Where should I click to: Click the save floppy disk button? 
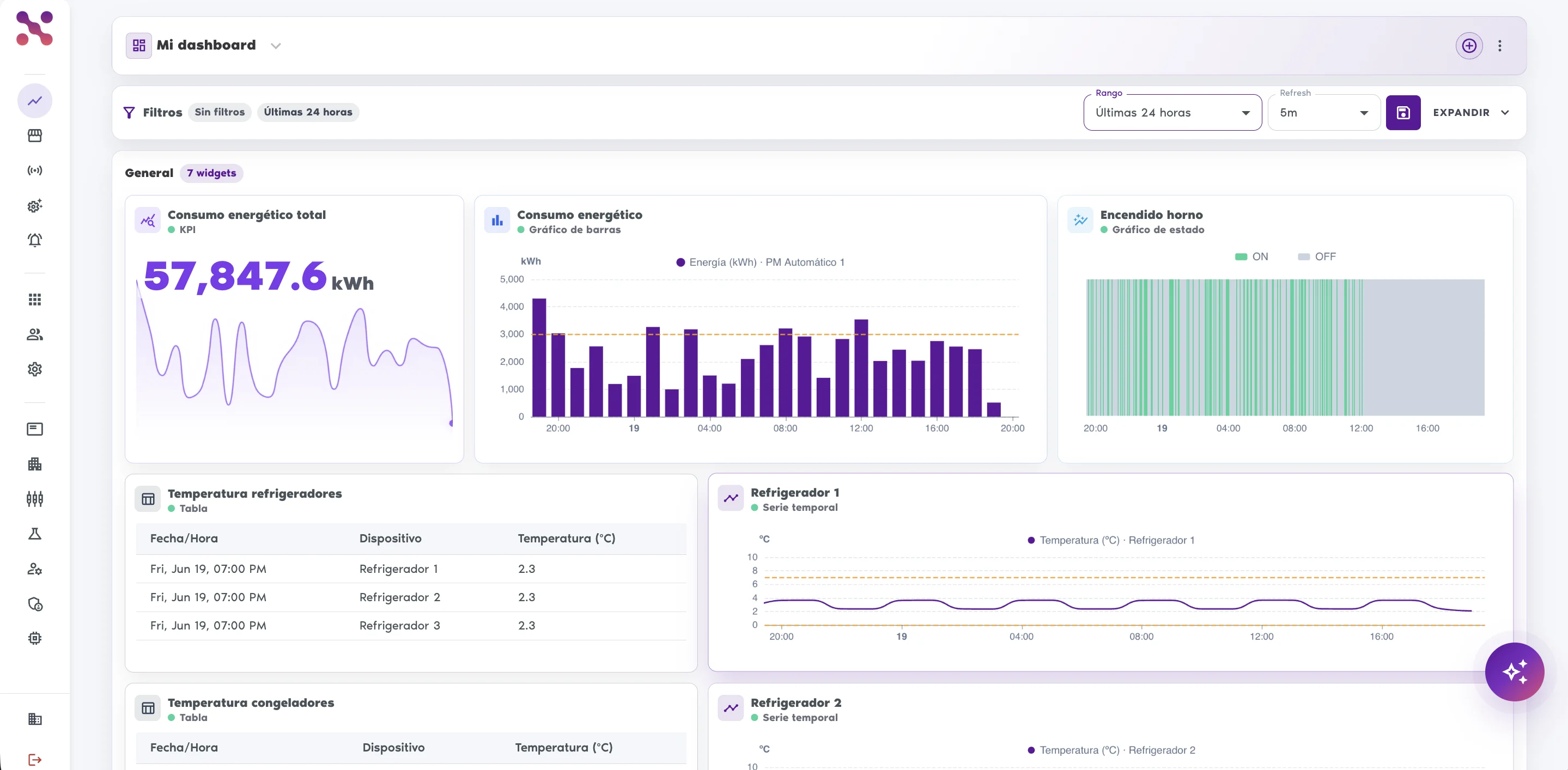point(1403,113)
